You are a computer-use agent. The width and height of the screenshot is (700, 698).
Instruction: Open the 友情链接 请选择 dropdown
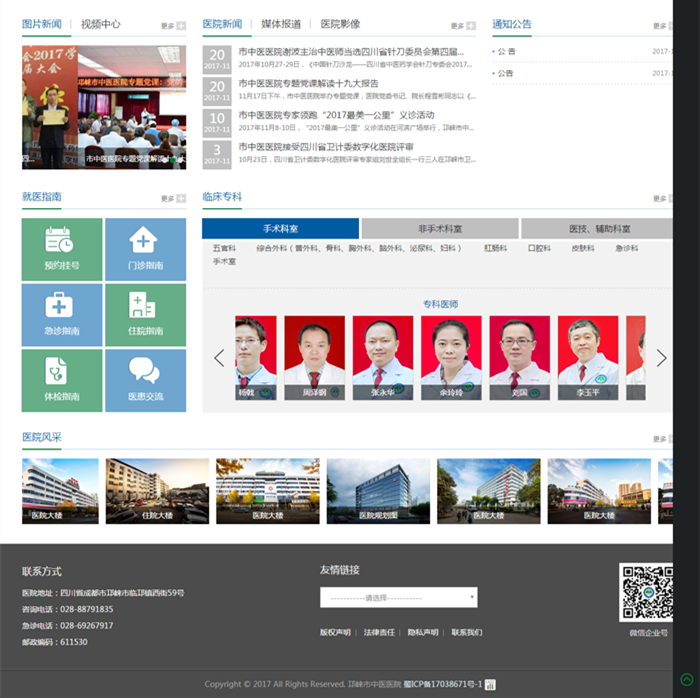coord(398,597)
